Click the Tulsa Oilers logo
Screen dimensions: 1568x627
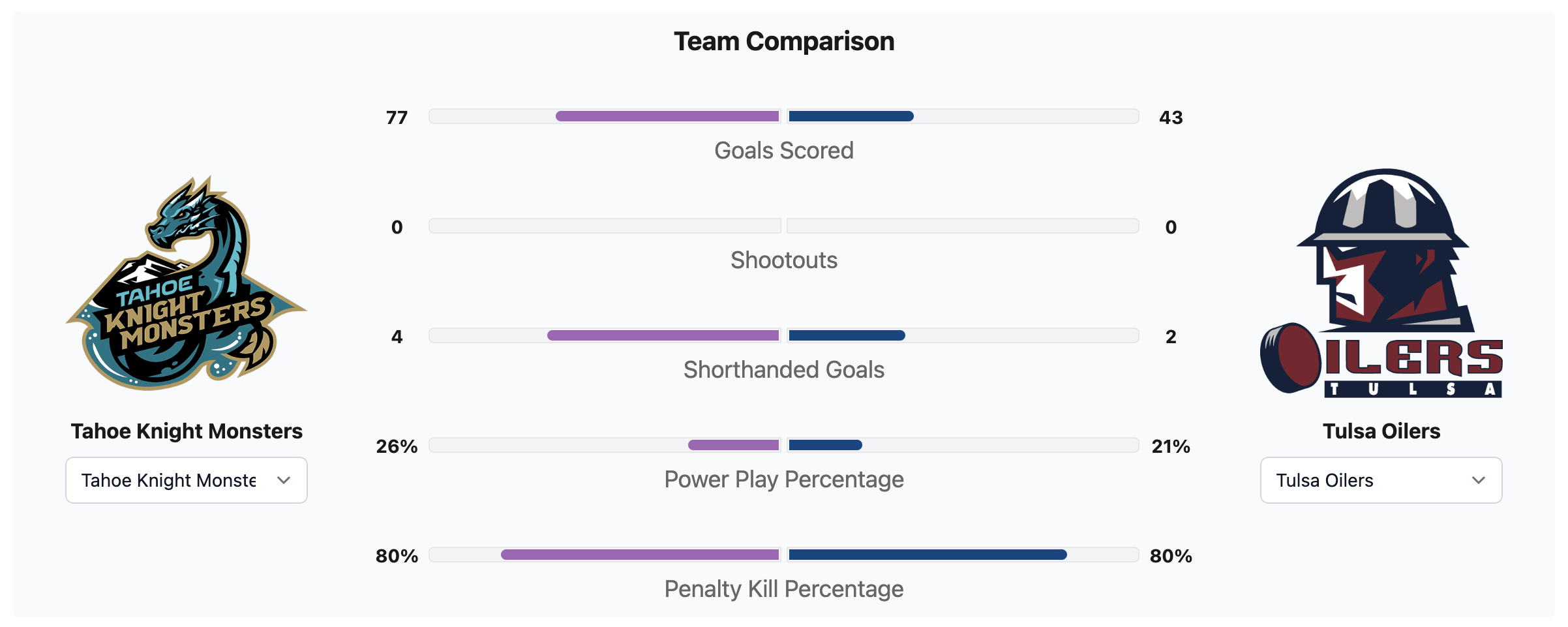1381,284
